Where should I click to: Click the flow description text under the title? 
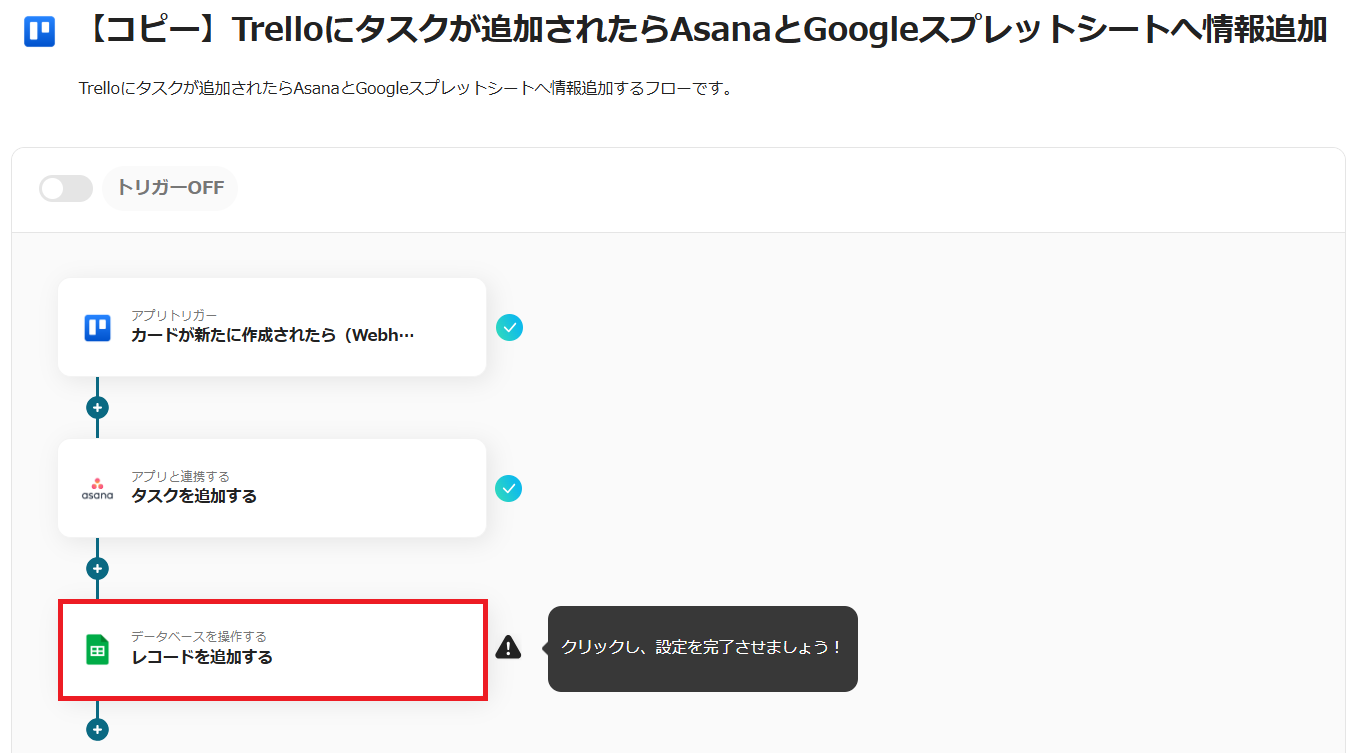pos(406,89)
